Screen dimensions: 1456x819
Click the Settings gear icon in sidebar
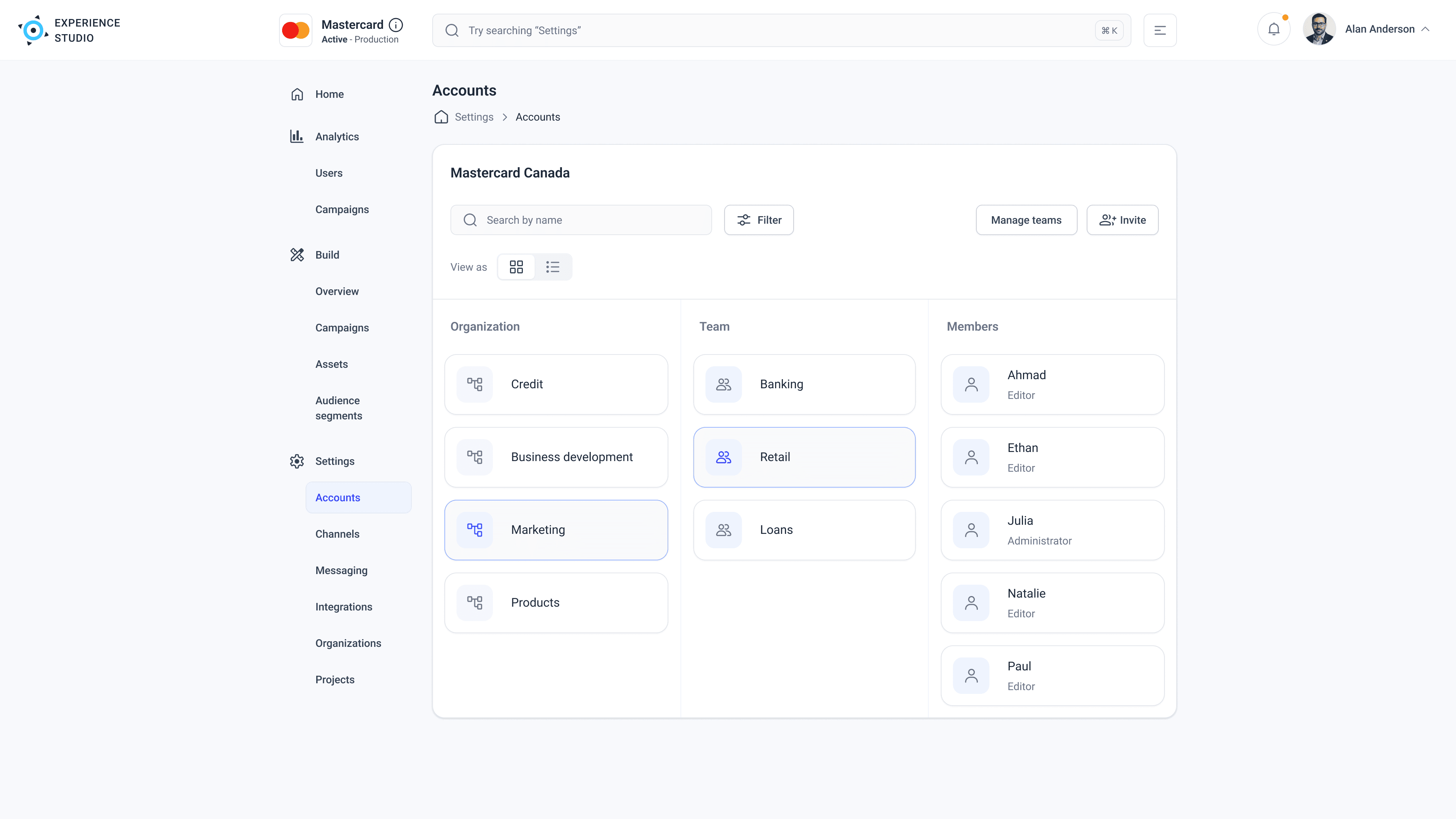[x=297, y=461]
